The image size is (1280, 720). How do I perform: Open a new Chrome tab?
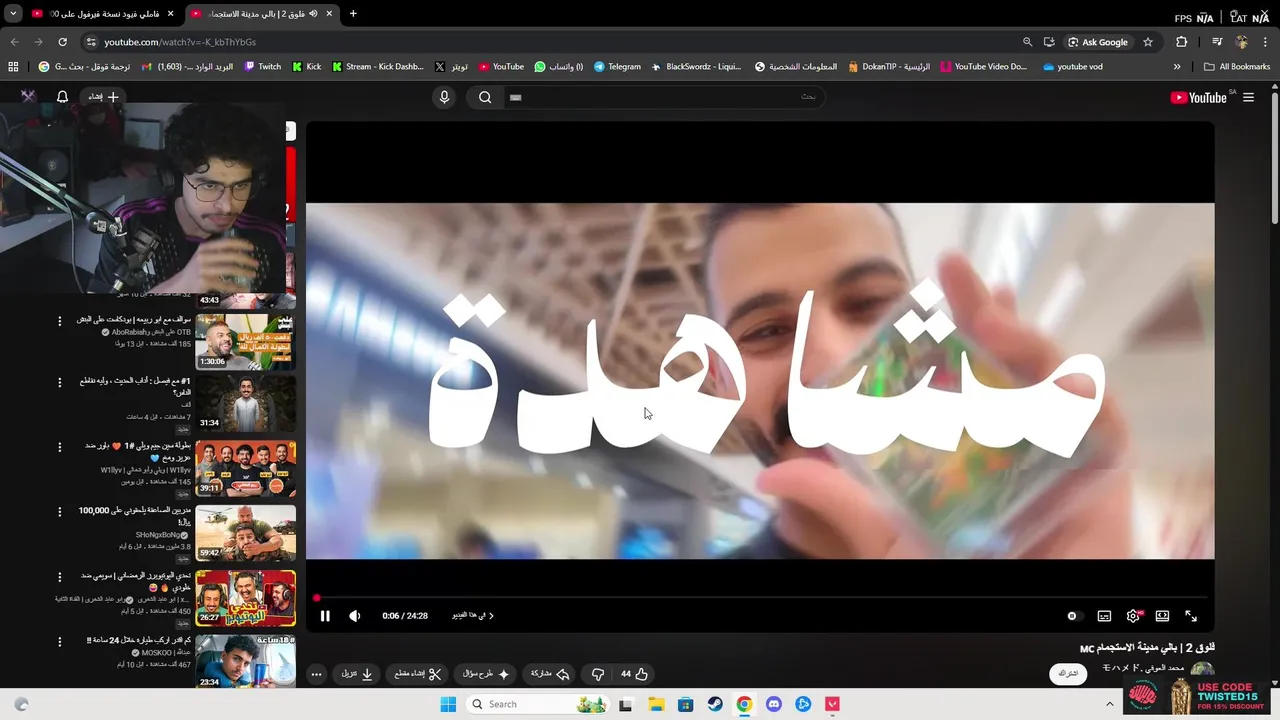coord(353,14)
